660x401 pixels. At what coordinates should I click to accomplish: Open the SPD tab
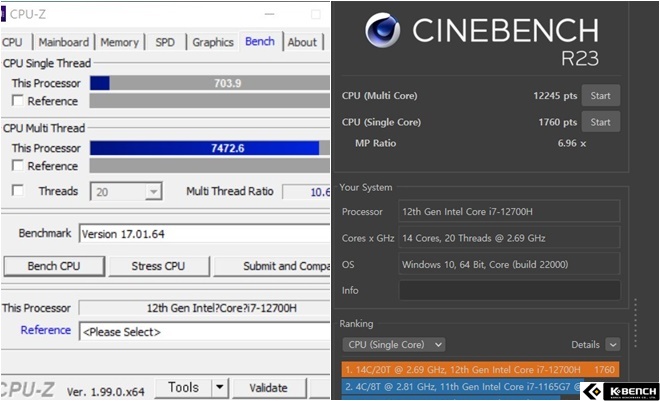pos(165,42)
